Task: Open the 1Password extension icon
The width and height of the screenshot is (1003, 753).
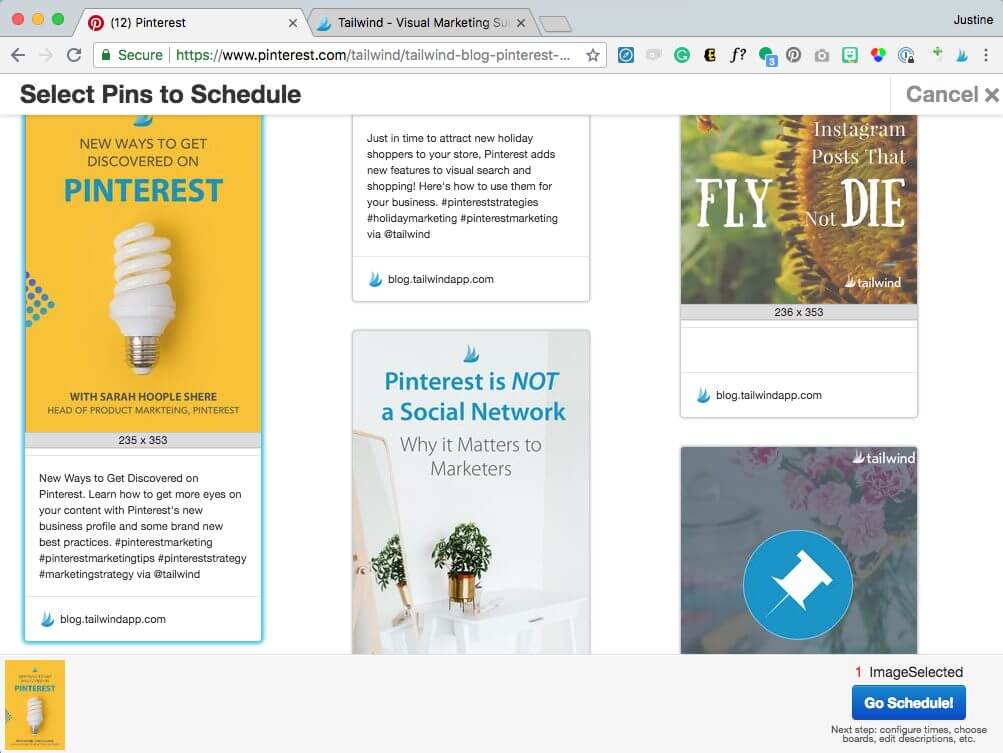Action: pos(906,55)
